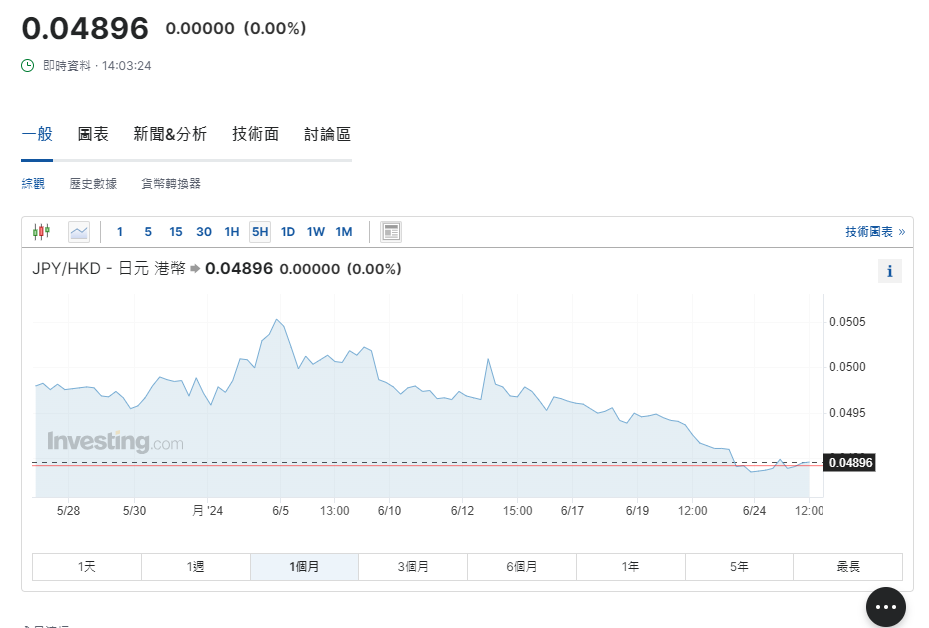
Task: Open the 技術圖表 » link
Action: pyautogui.click(x=874, y=232)
